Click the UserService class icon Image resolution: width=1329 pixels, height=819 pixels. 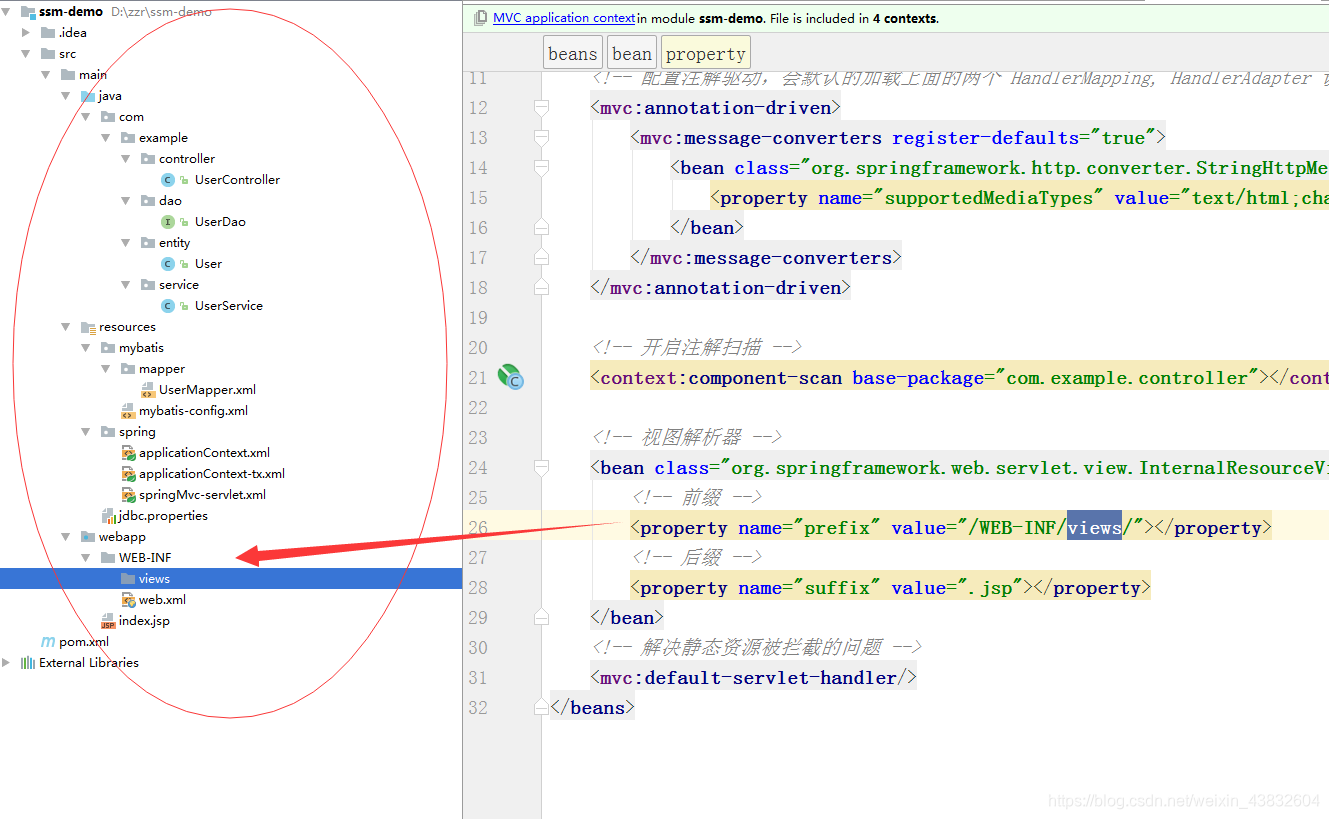168,306
